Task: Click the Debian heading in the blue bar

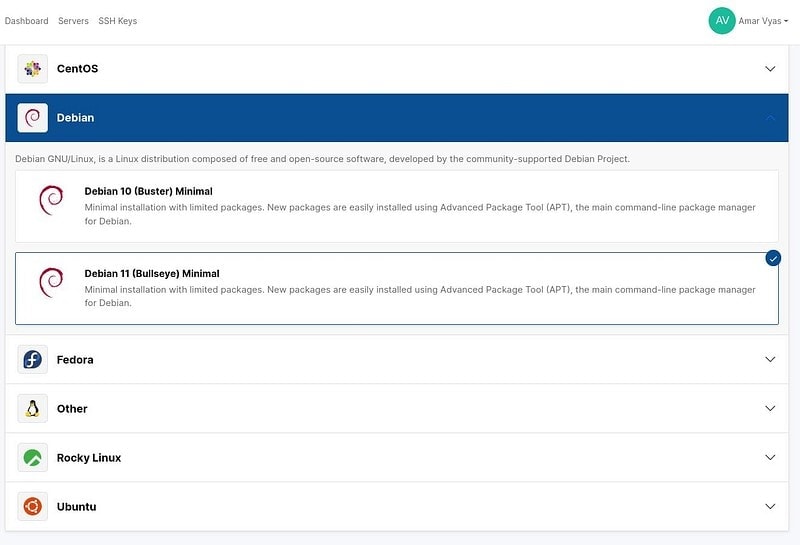Action: pyautogui.click(x=76, y=117)
